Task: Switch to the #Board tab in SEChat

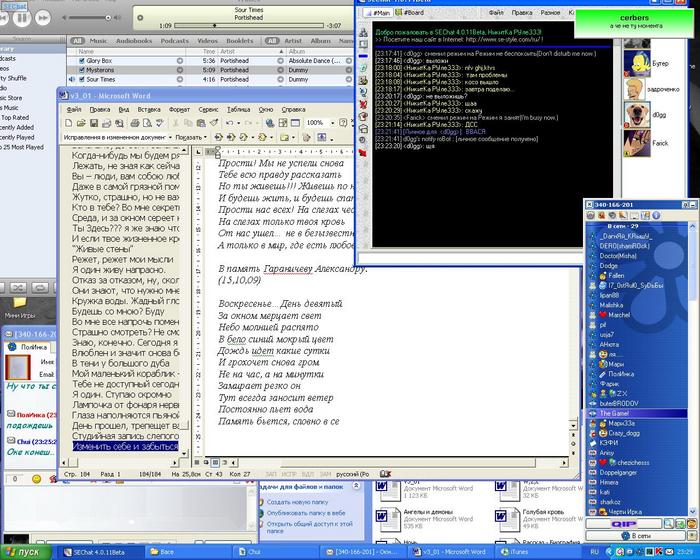Action: point(410,13)
